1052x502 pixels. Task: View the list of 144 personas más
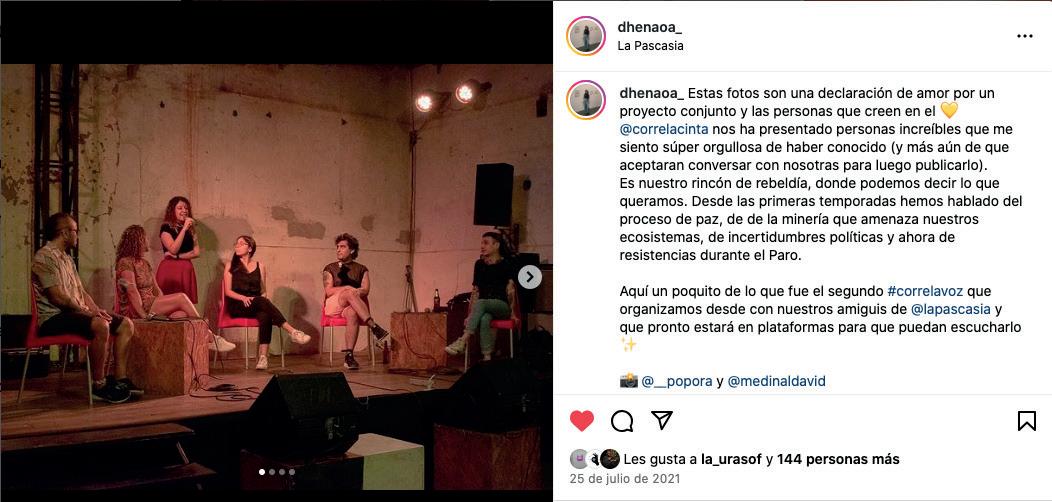click(x=838, y=460)
